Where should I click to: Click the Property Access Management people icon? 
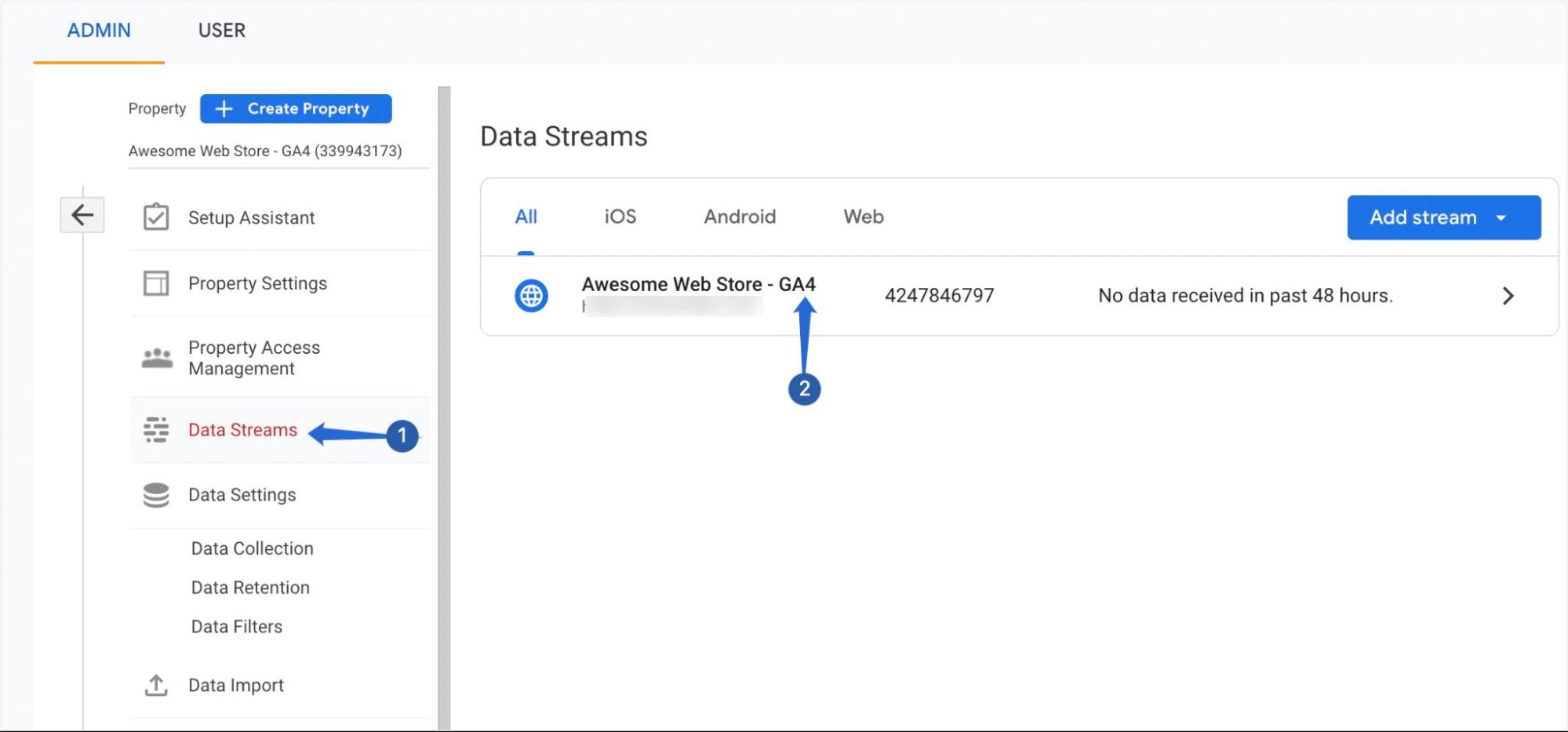click(x=157, y=359)
